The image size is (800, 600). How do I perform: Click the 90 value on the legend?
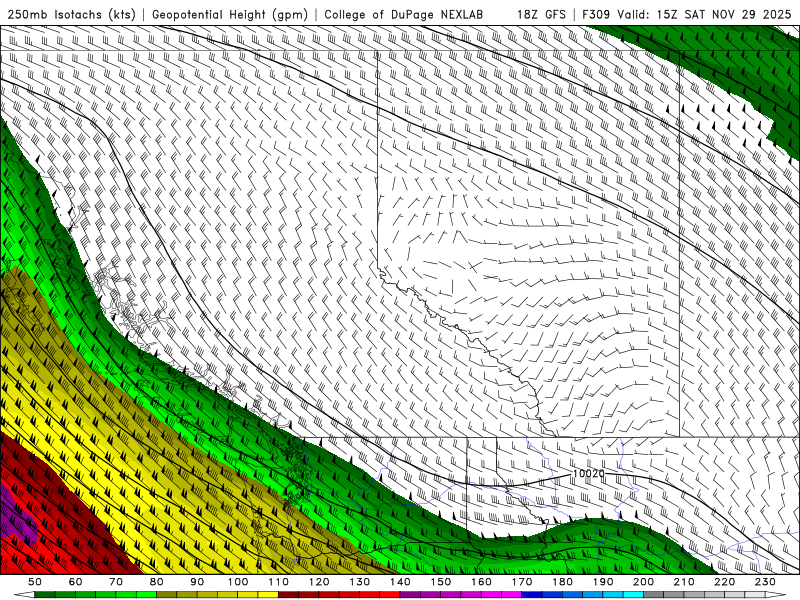197,582
